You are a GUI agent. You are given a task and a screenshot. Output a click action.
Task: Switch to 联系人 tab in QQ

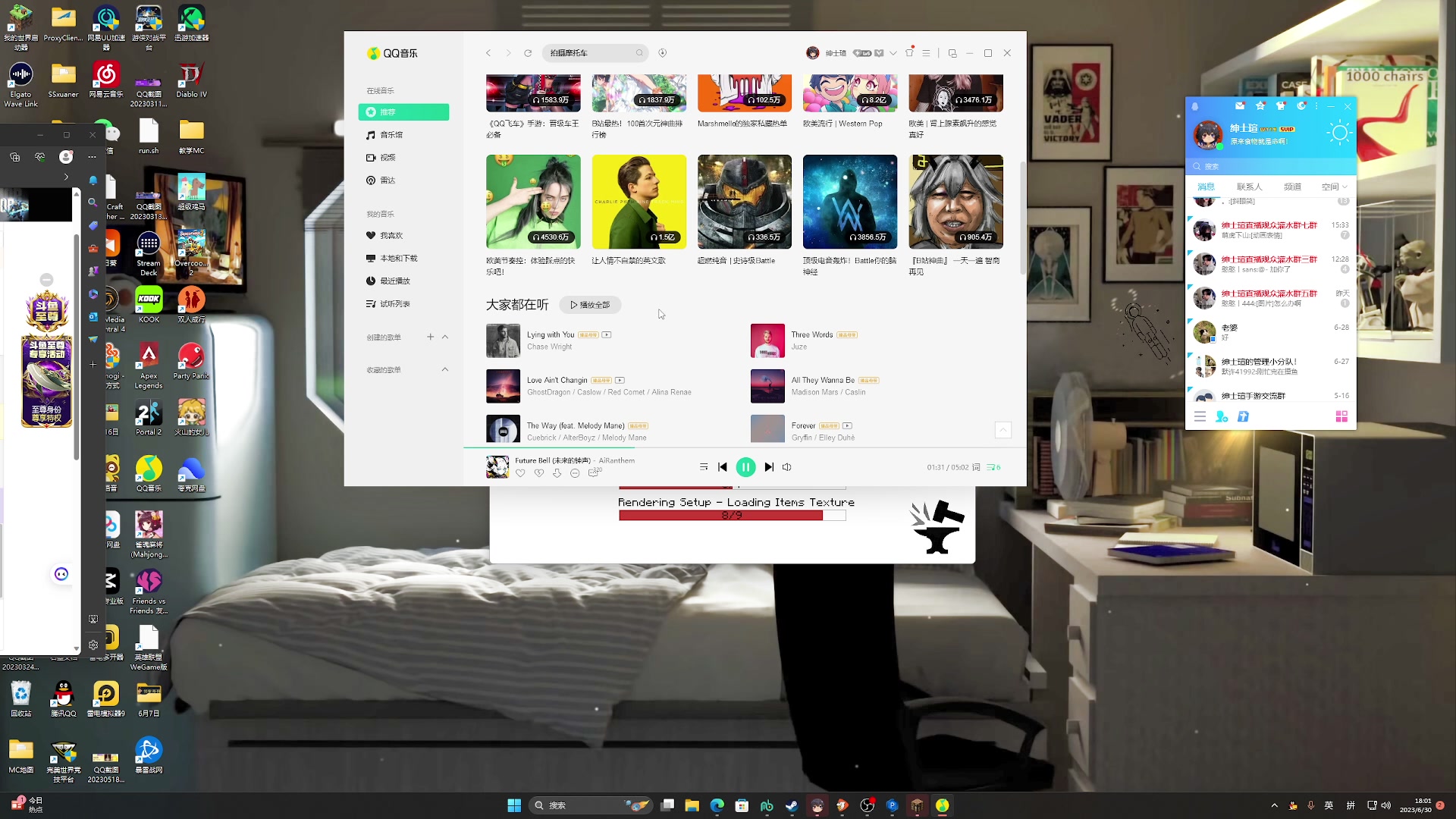pyautogui.click(x=1249, y=187)
